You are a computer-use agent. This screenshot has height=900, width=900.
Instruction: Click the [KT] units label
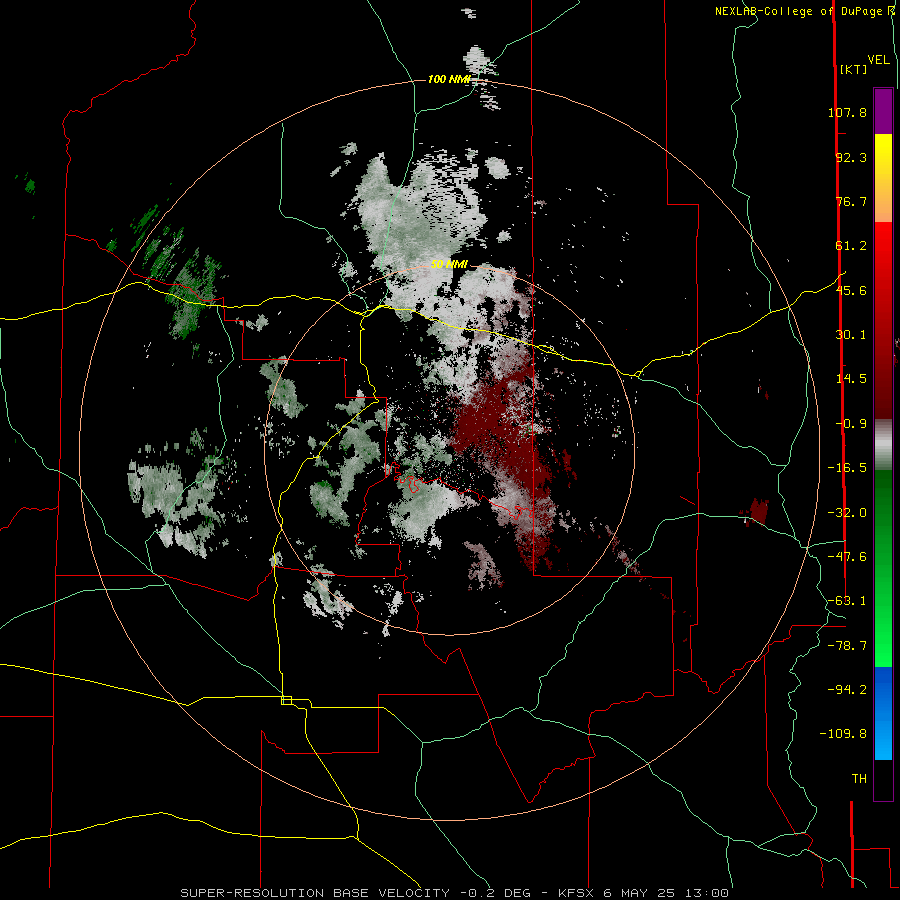[x=854, y=69]
